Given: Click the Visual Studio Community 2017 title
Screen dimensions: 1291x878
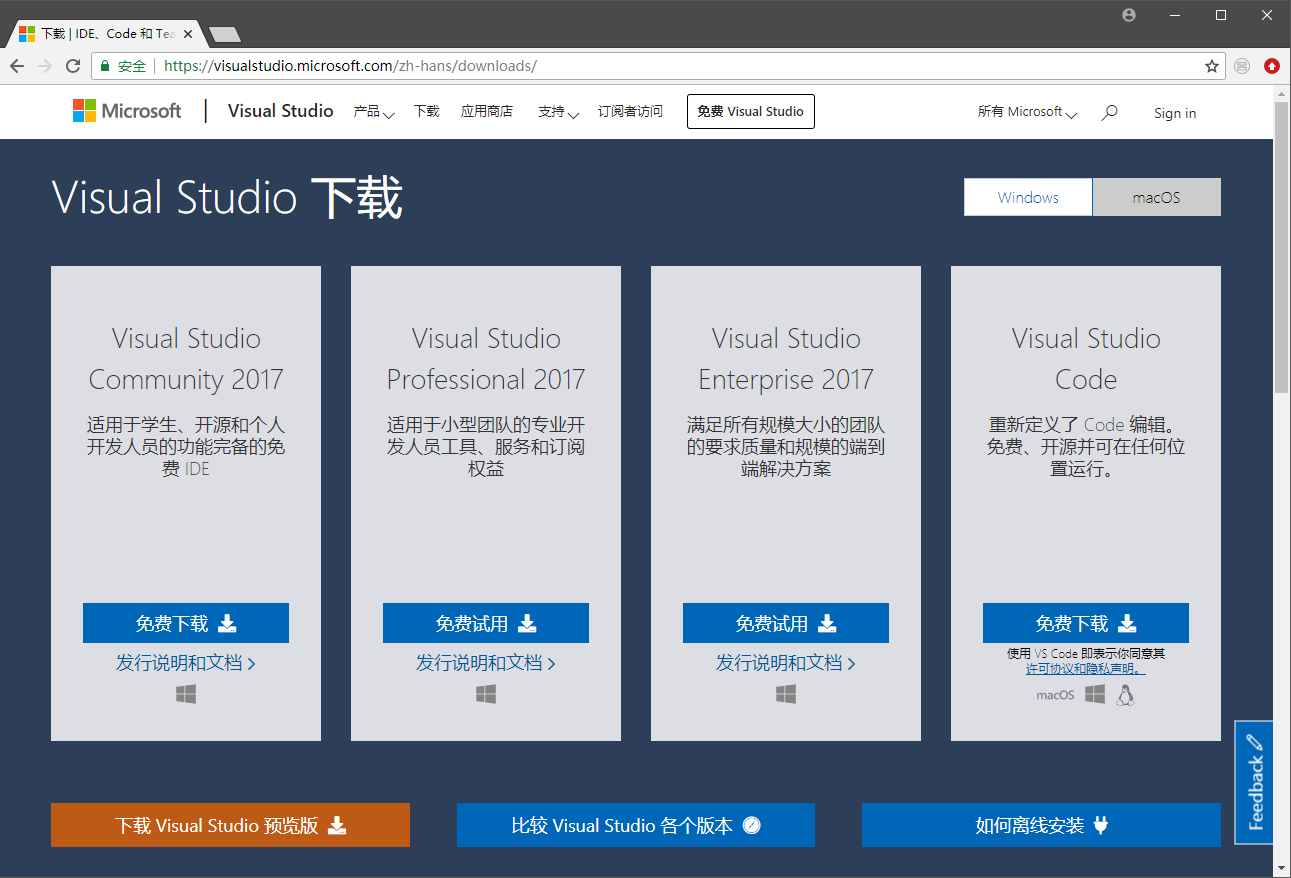Looking at the screenshot, I should coord(186,359).
